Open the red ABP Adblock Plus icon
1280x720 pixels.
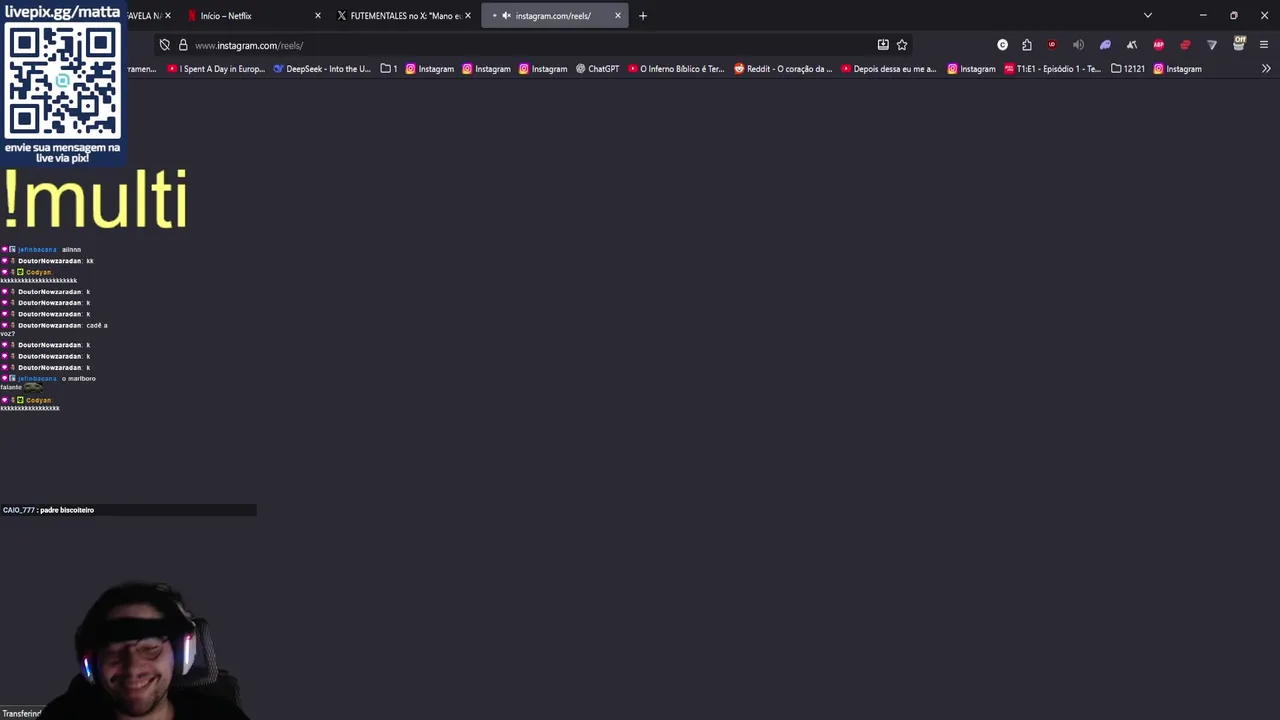tap(1159, 45)
